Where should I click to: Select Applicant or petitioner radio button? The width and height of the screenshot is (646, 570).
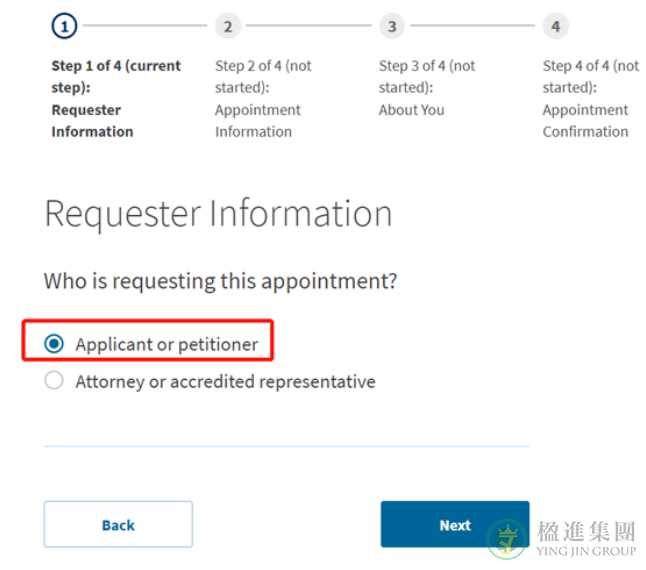(54, 343)
